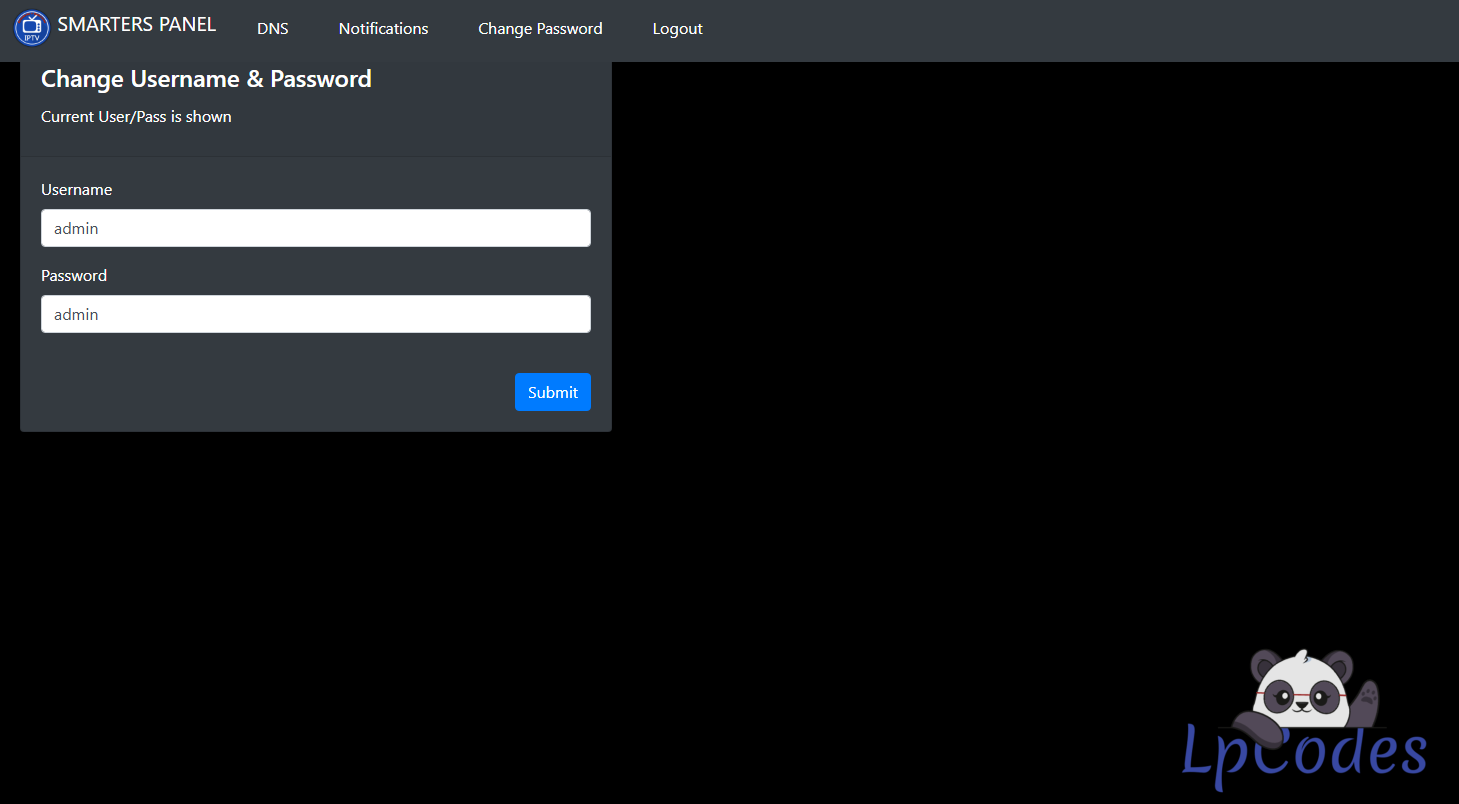Select Change Password in the navbar

540,29
